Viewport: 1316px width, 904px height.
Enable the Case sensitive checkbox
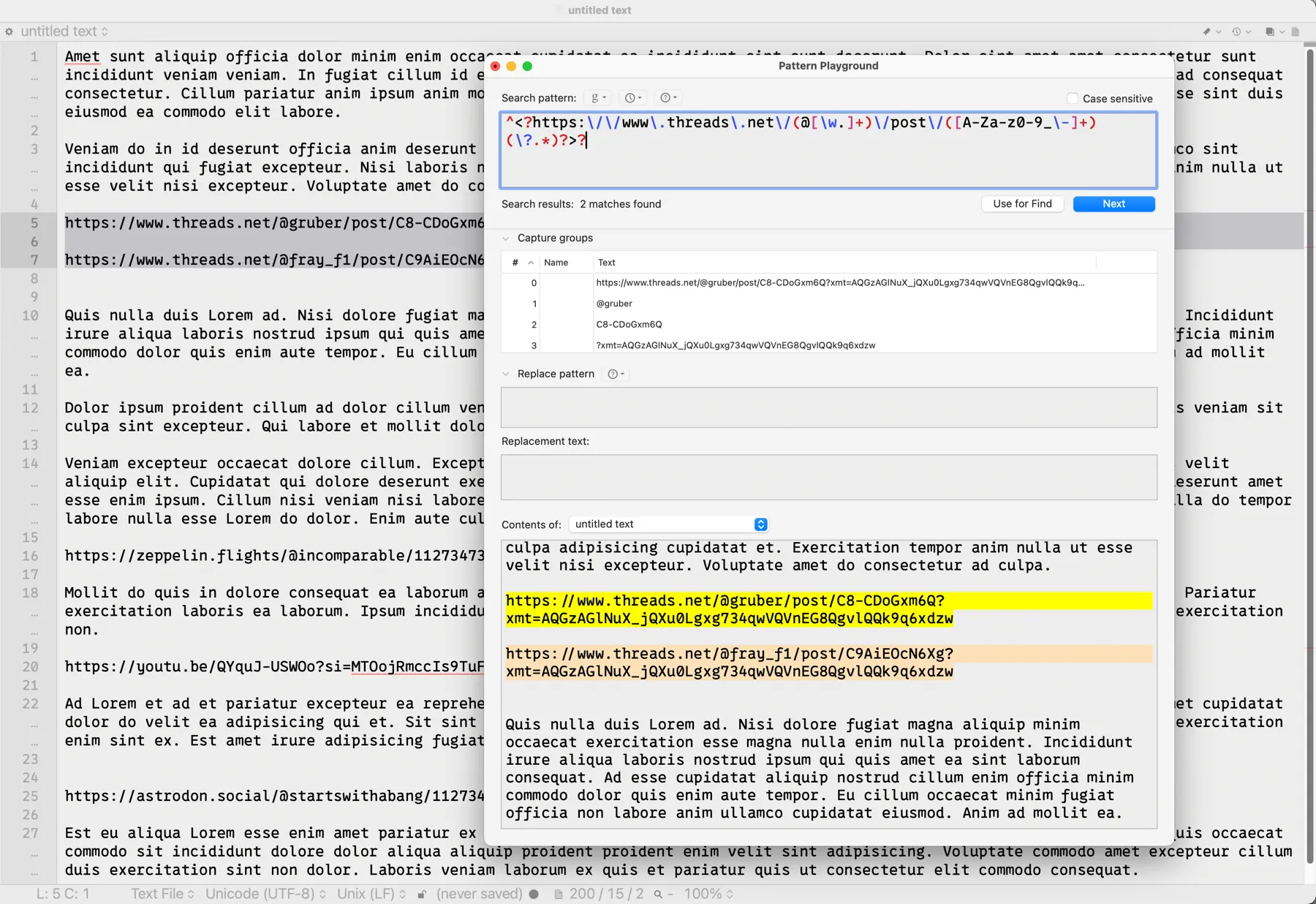[1072, 98]
